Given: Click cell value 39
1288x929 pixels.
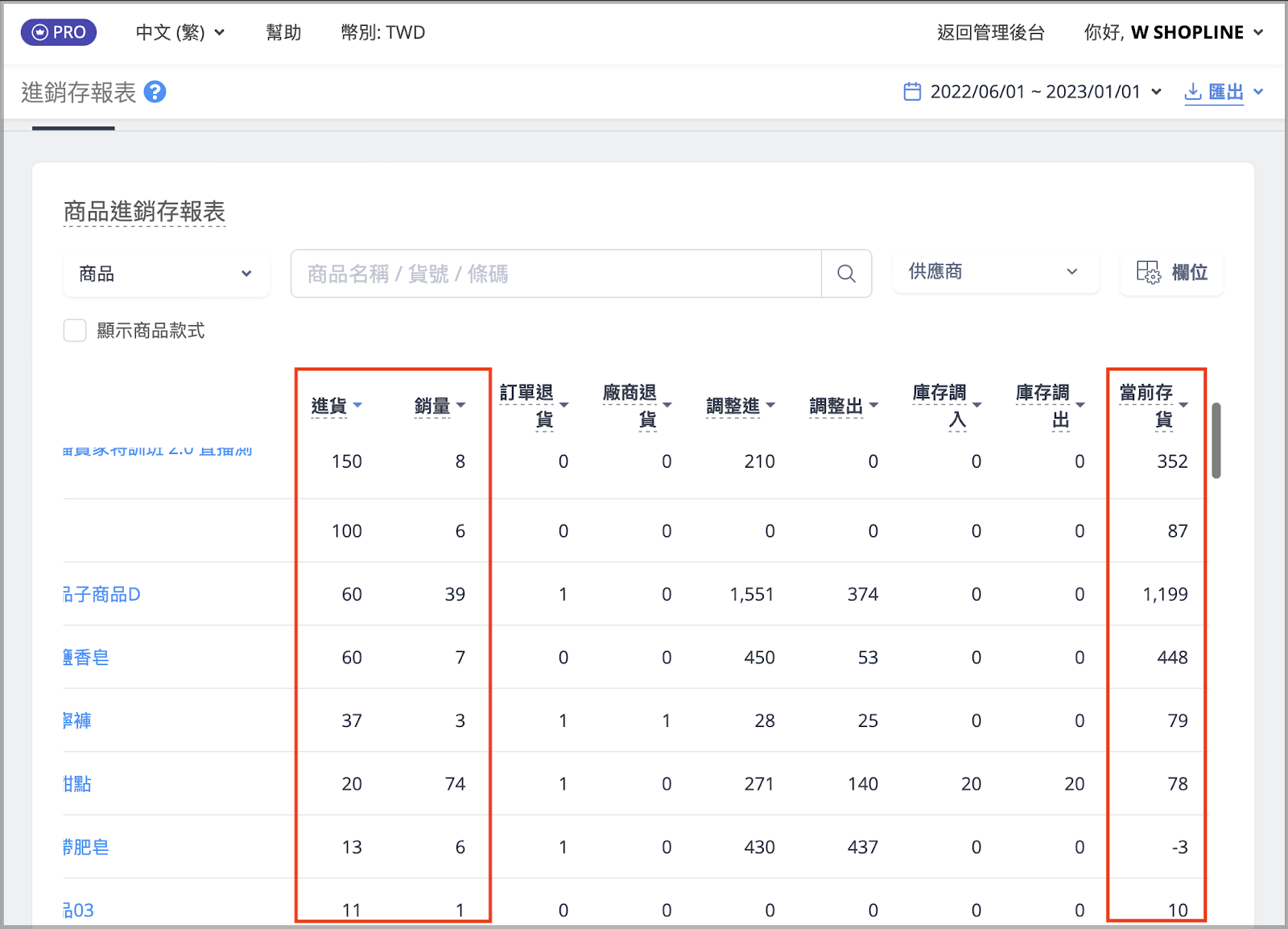Looking at the screenshot, I should [x=456, y=594].
